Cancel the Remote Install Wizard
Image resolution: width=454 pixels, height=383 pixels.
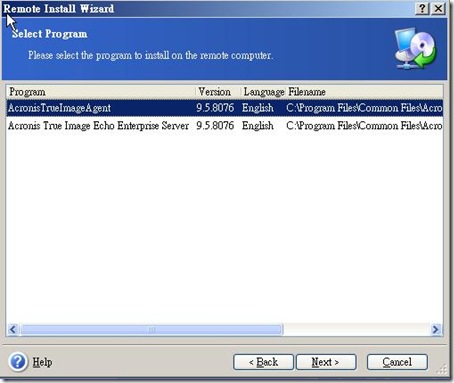click(x=397, y=362)
